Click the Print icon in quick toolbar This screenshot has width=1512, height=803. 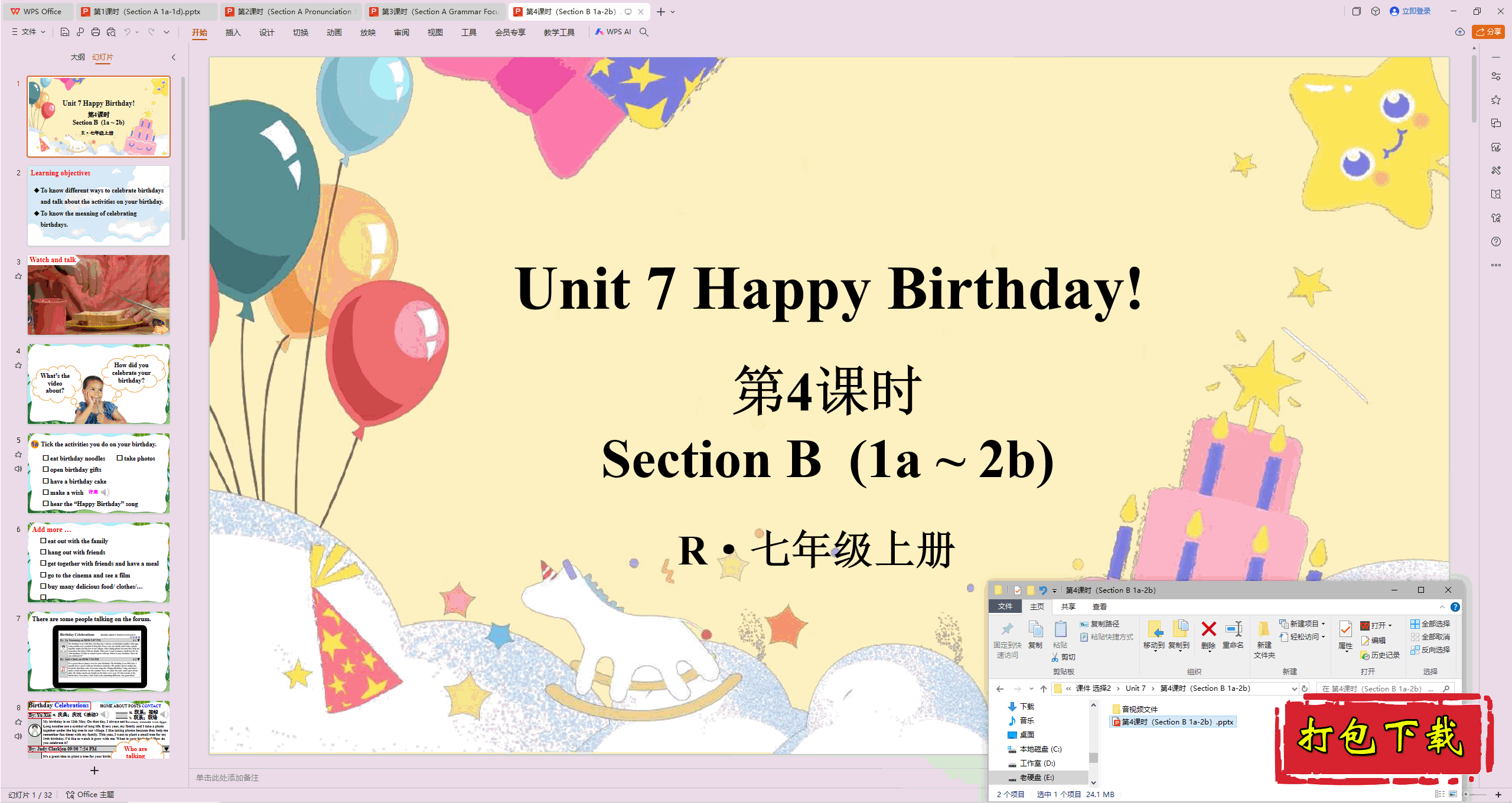click(x=96, y=32)
